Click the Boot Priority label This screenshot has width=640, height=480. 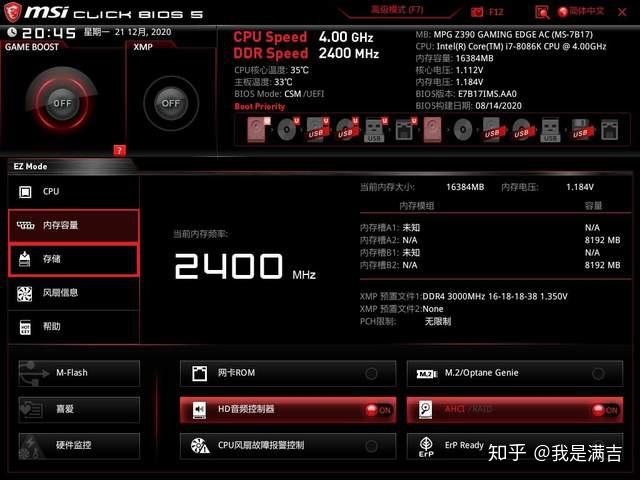pos(260,107)
